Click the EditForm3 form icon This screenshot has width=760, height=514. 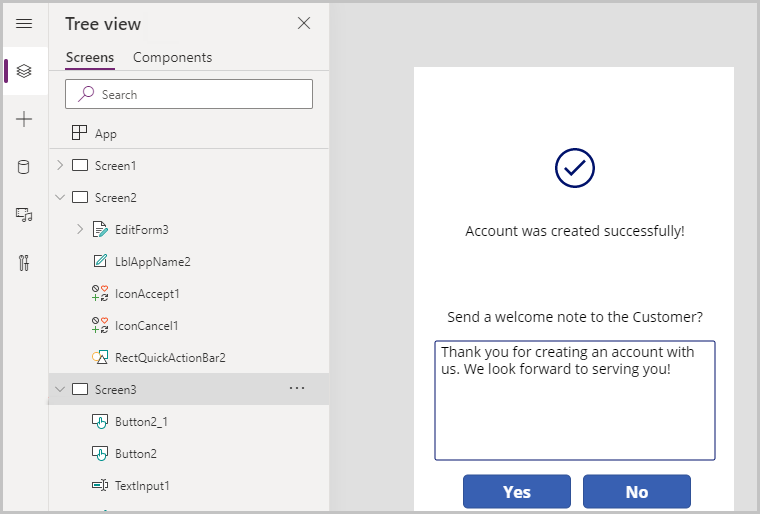(x=100, y=229)
